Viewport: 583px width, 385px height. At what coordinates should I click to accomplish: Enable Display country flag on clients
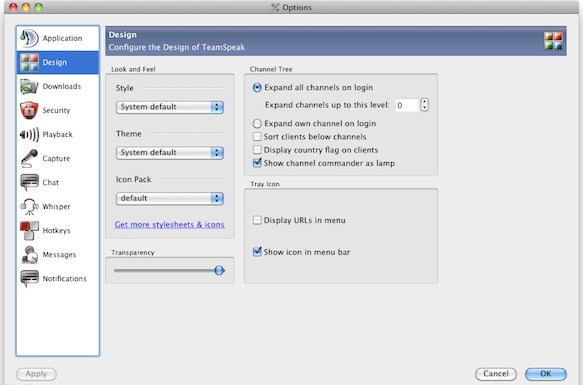tap(257, 150)
